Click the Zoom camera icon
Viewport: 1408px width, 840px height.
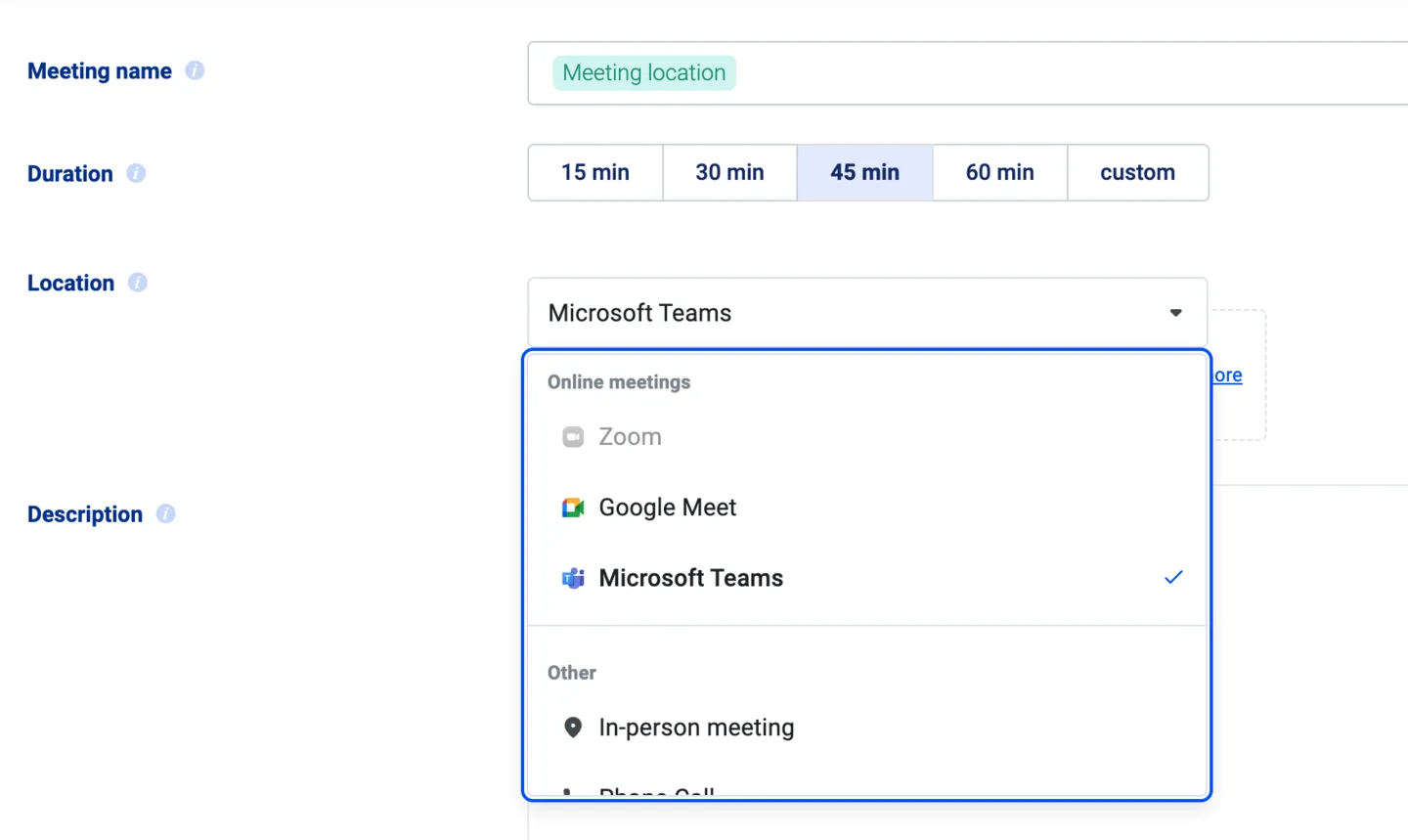pos(573,437)
